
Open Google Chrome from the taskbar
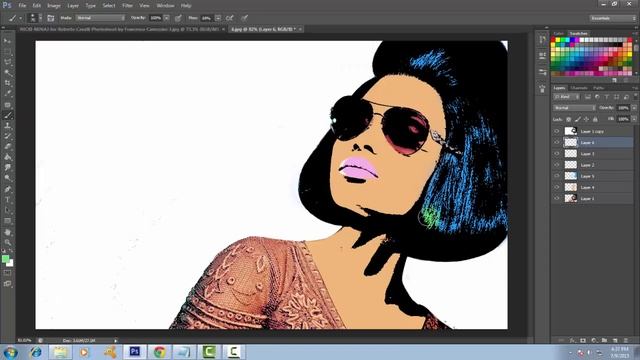pyautogui.click(x=160, y=352)
